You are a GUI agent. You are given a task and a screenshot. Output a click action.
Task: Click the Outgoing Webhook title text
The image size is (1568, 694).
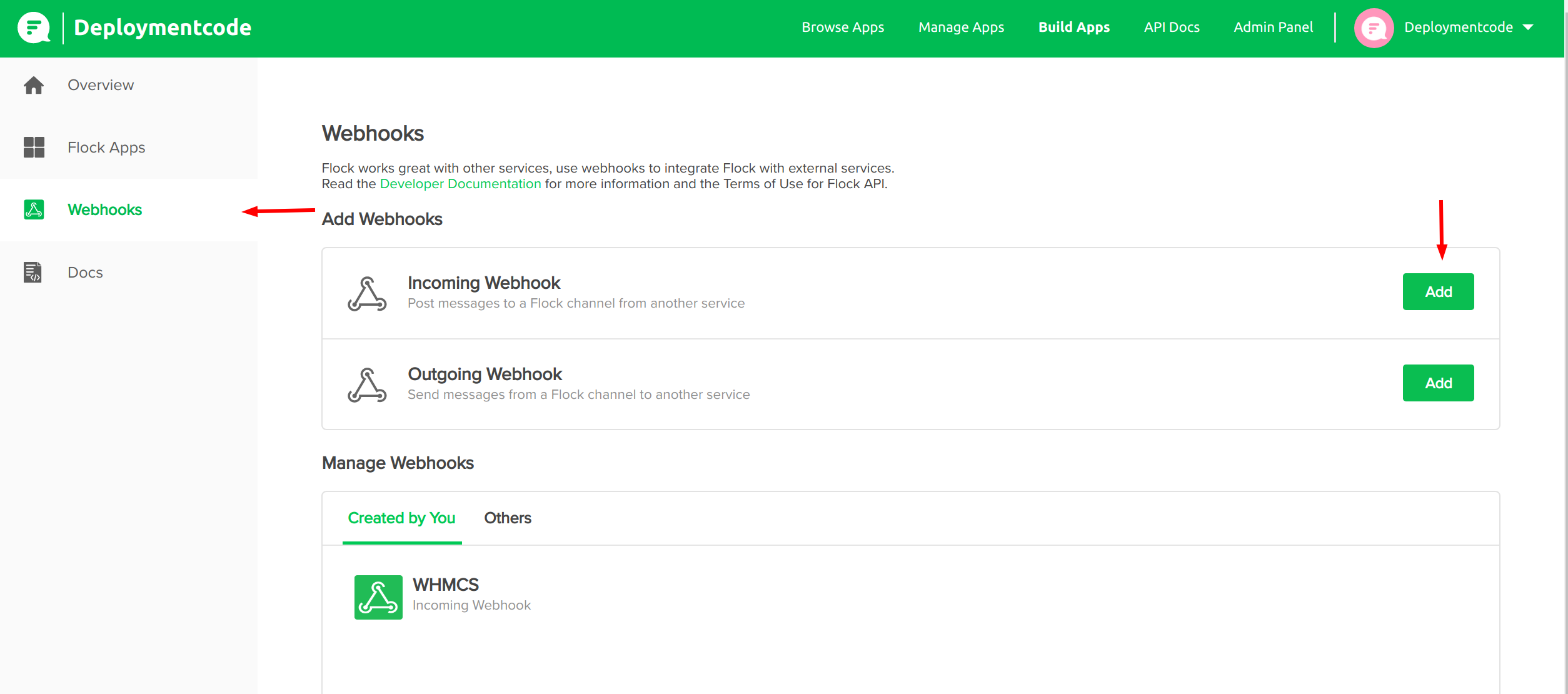[x=485, y=375]
